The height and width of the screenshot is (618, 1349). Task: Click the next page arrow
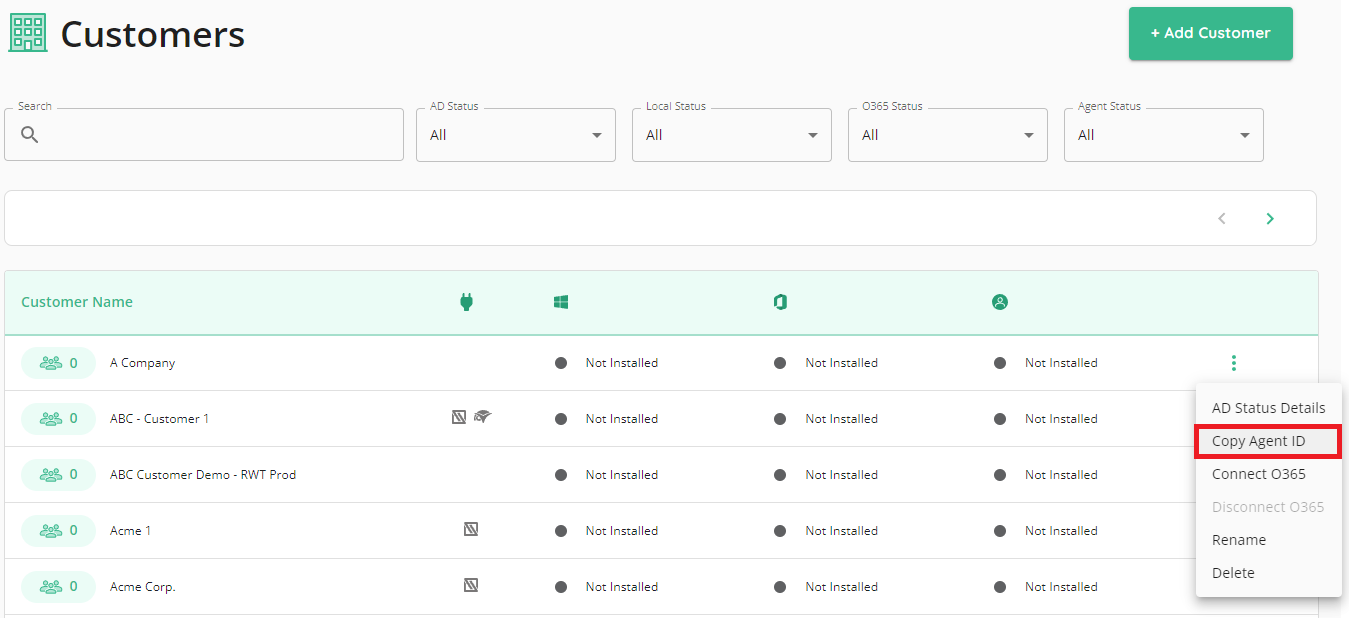(x=1270, y=217)
